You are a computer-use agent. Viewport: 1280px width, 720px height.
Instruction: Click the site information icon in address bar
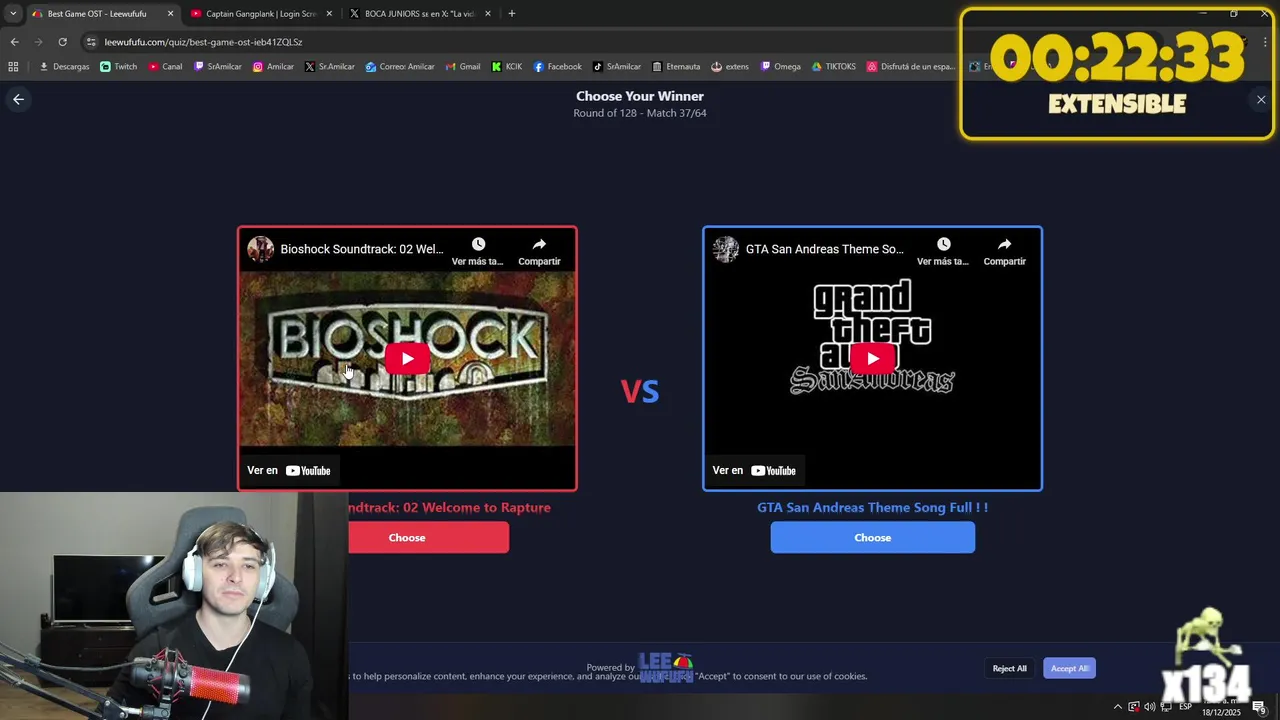coord(91,42)
